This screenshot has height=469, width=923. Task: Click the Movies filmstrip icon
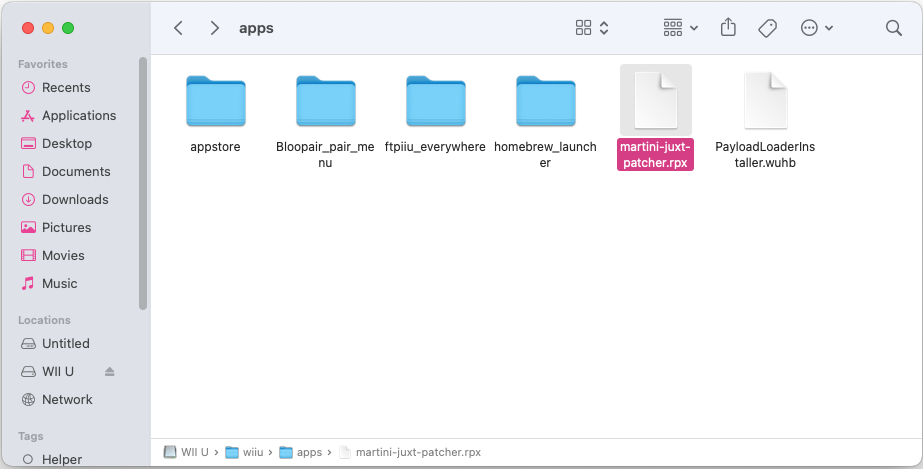(28, 255)
